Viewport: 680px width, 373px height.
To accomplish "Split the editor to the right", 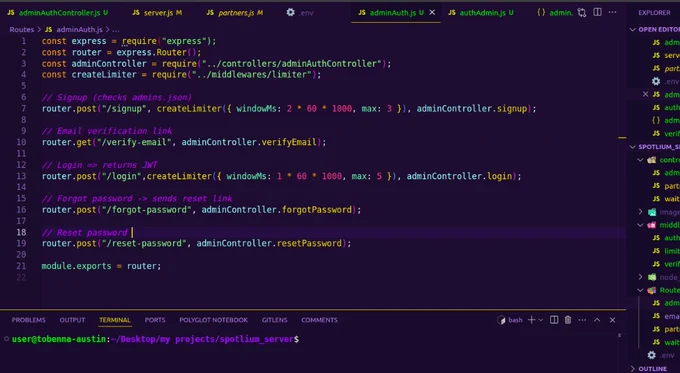I will click(597, 12).
